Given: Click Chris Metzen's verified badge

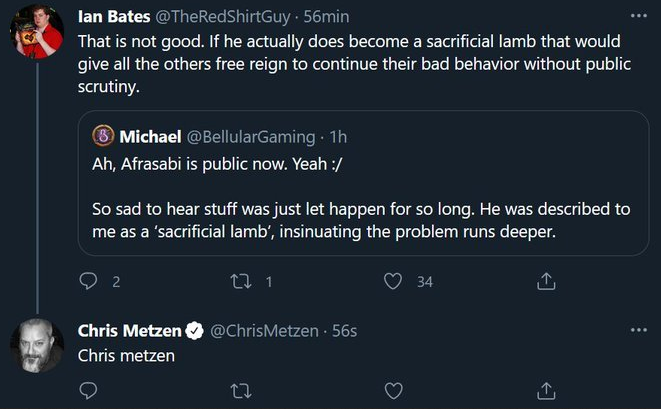Looking at the screenshot, I should [192, 331].
